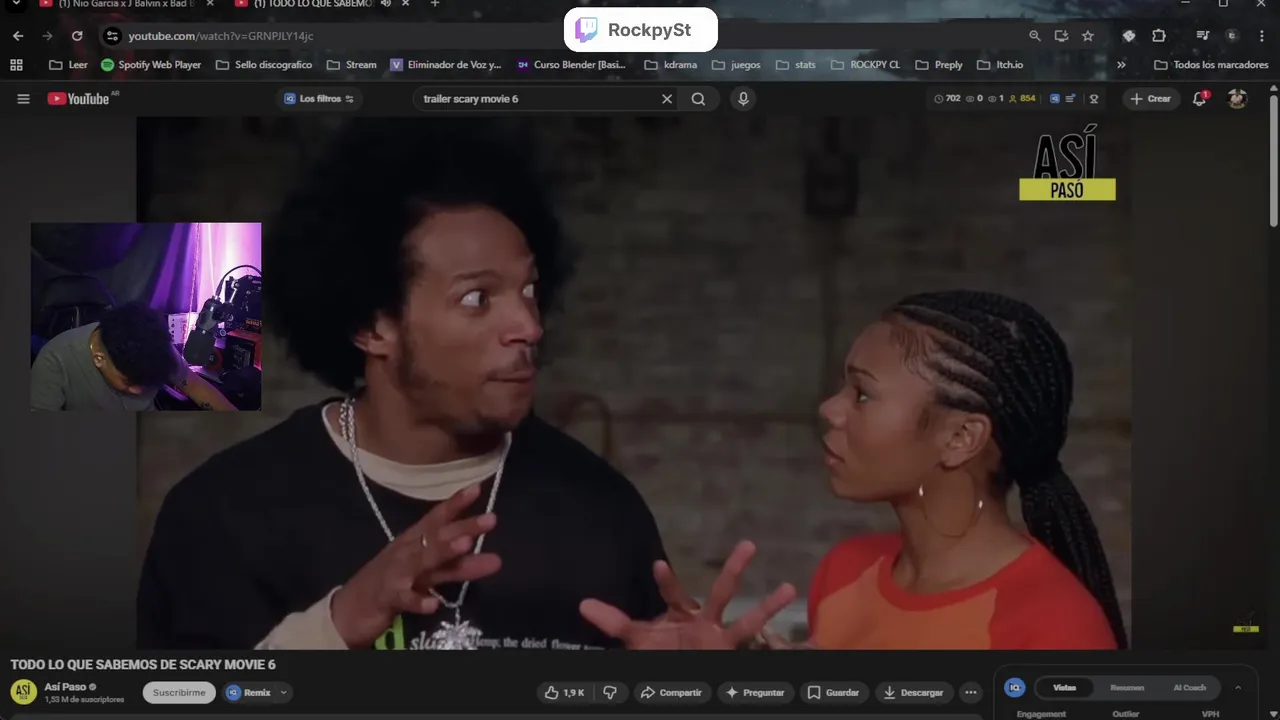Image resolution: width=1280 pixels, height=720 pixels.
Task: Open the Crear upload menu
Action: [1151, 98]
